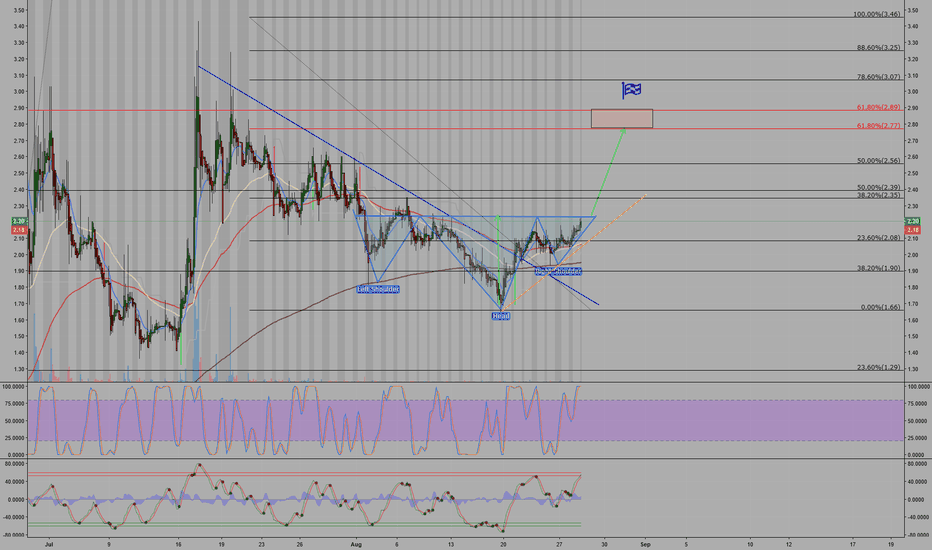This screenshot has height=550, width=932.
Task: Click the "Head" pattern label
Action: pos(500,316)
